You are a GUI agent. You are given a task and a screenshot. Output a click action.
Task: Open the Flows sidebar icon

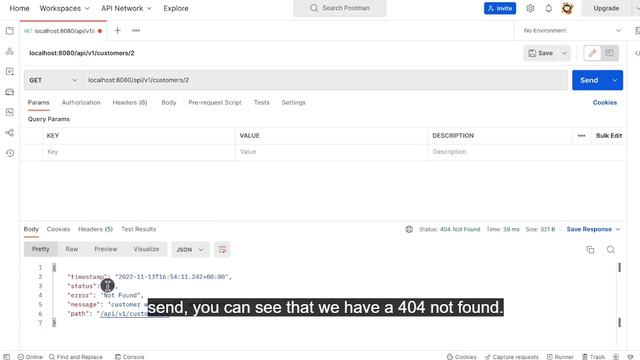(10, 133)
